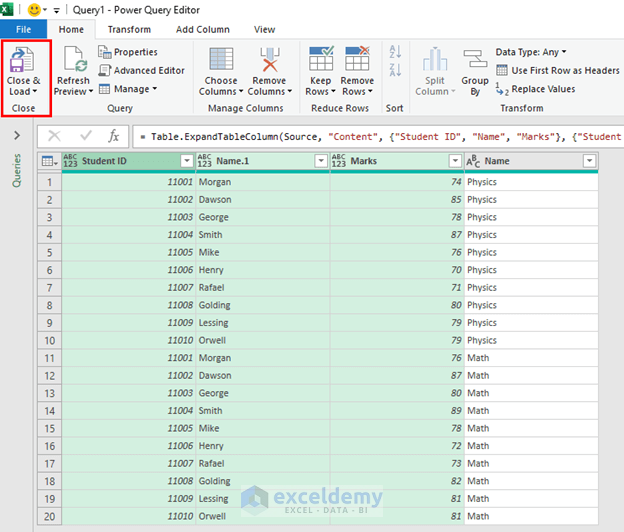Screen dimensions: 624x532
Task: Open the File tab
Action: (23, 29)
